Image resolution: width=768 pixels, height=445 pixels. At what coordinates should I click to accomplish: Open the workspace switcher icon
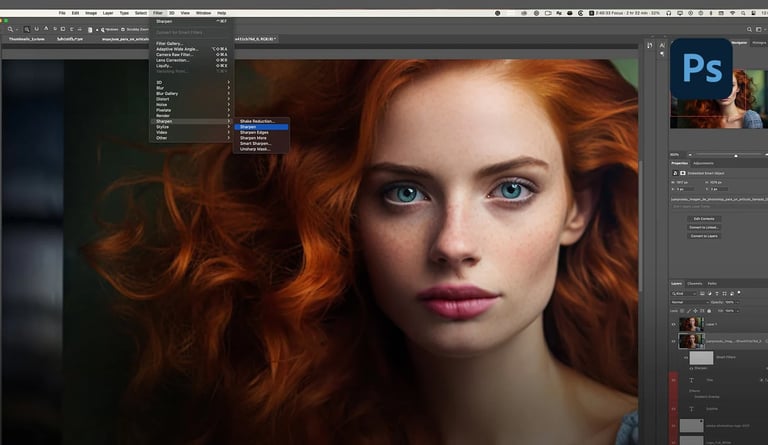759,29
